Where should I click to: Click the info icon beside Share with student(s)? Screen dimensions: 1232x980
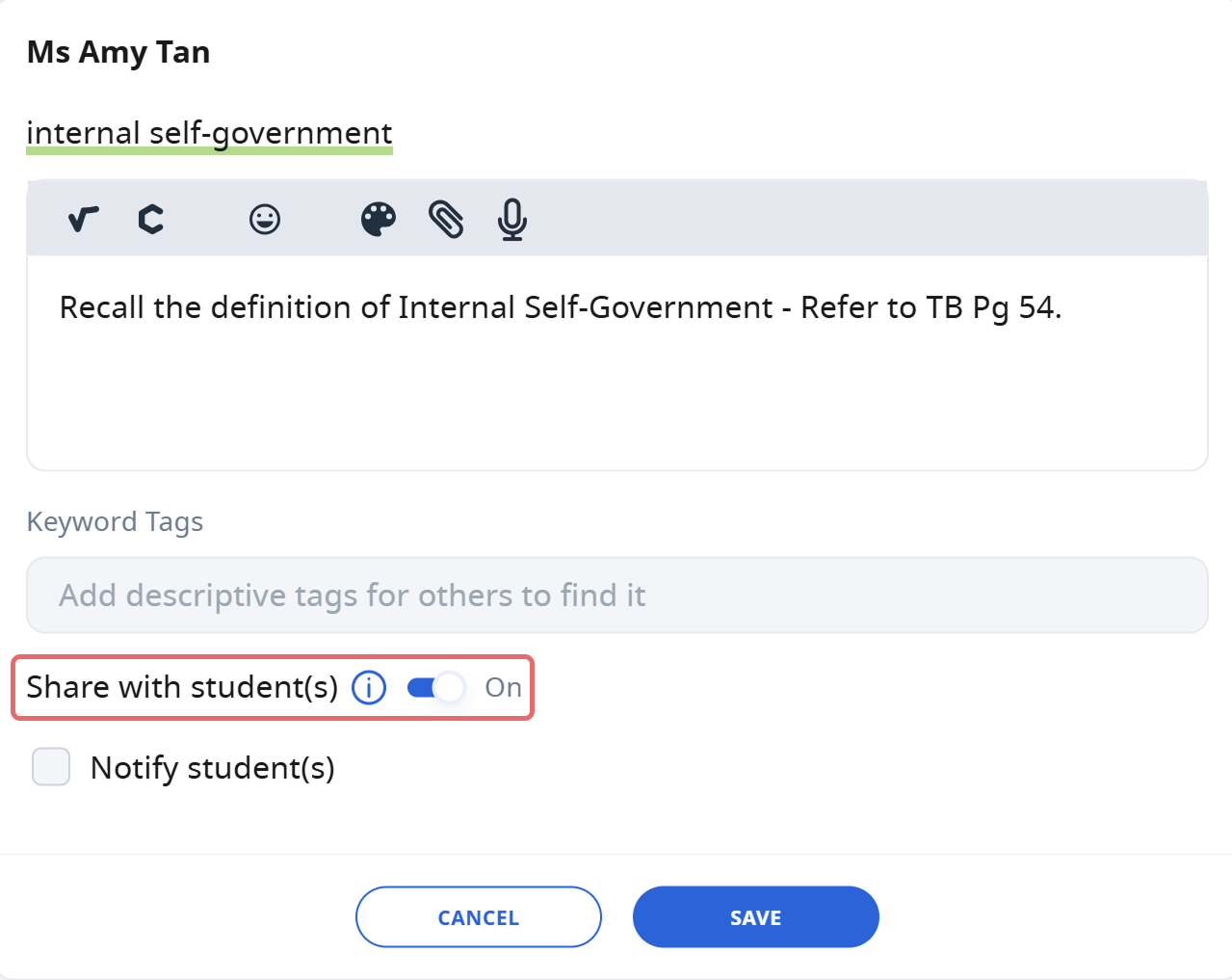click(x=369, y=688)
